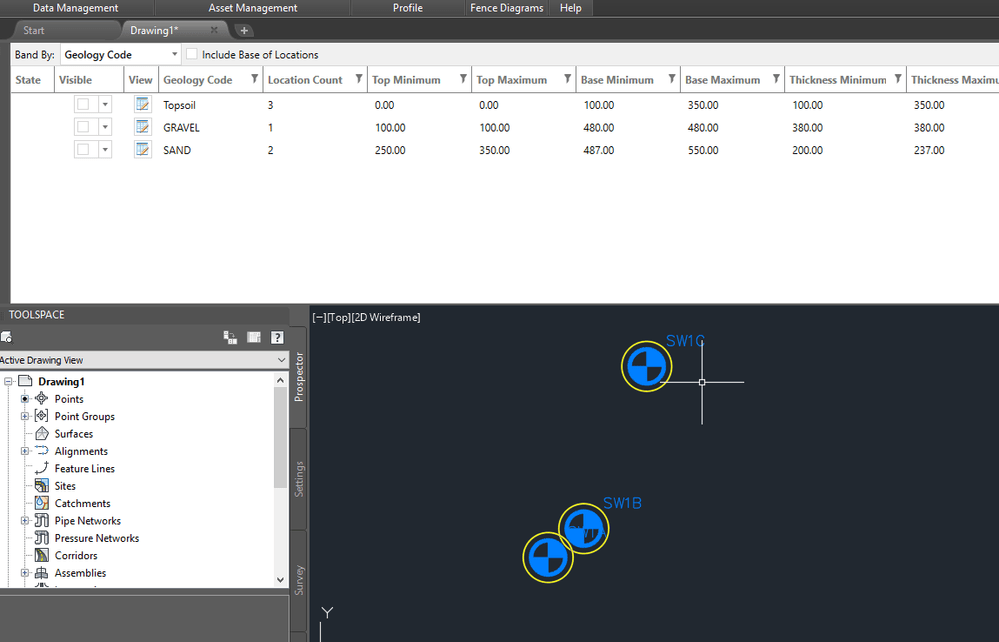Click the SAND base maximum value 550.00
999x642 pixels.
tap(703, 150)
